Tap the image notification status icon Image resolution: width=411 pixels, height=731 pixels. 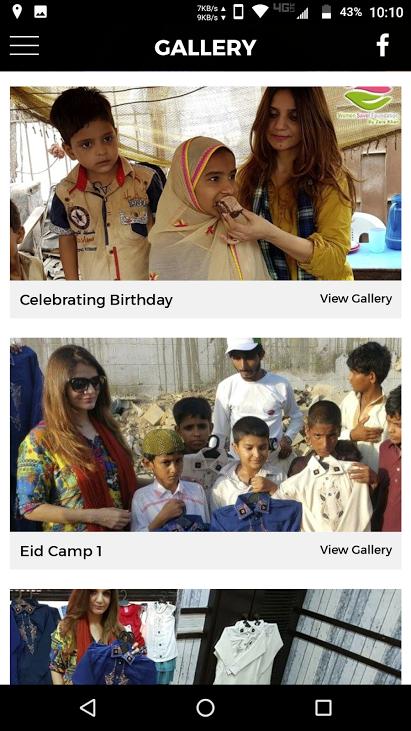tap(41, 12)
